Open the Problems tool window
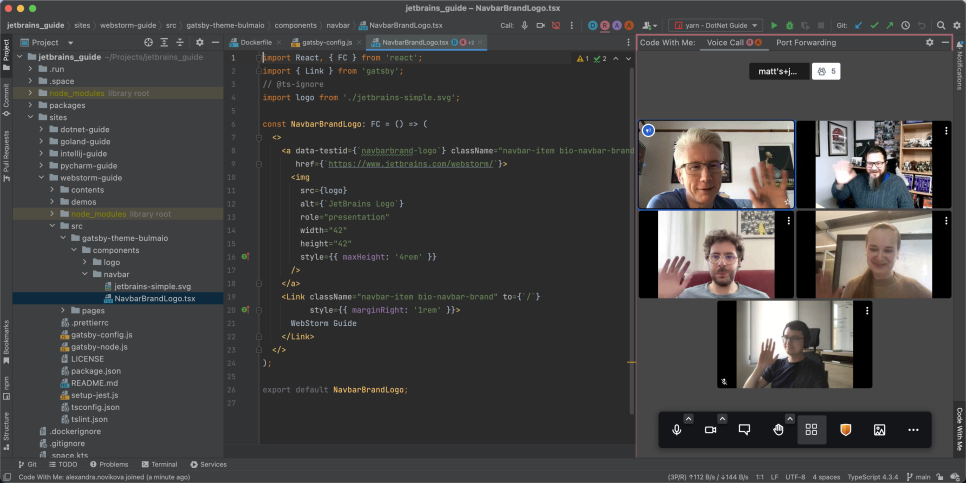The image size is (966, 483). pyautogui.click(x=109, y=465)
